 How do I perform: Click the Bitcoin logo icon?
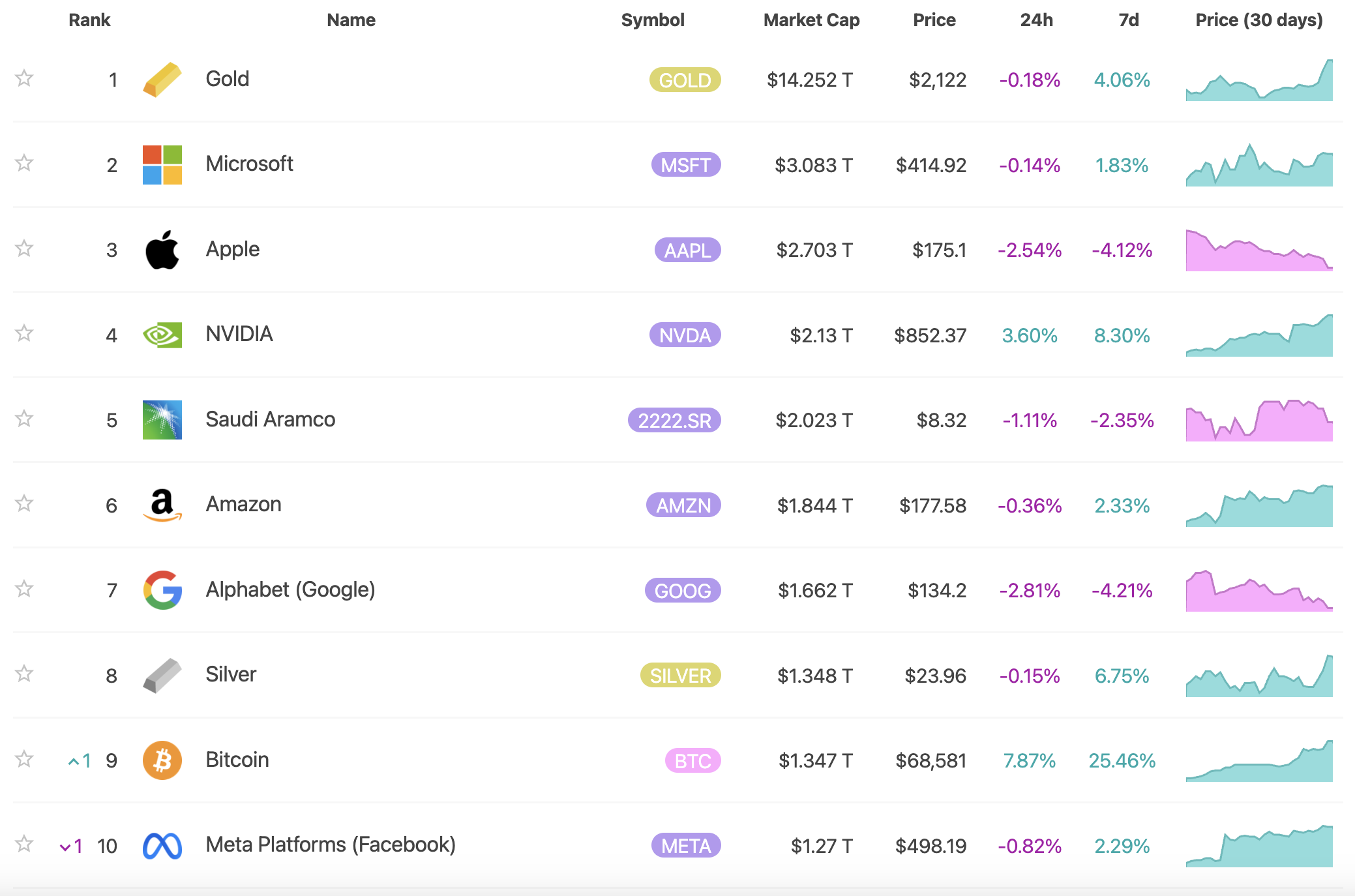(x=162, y=760)
